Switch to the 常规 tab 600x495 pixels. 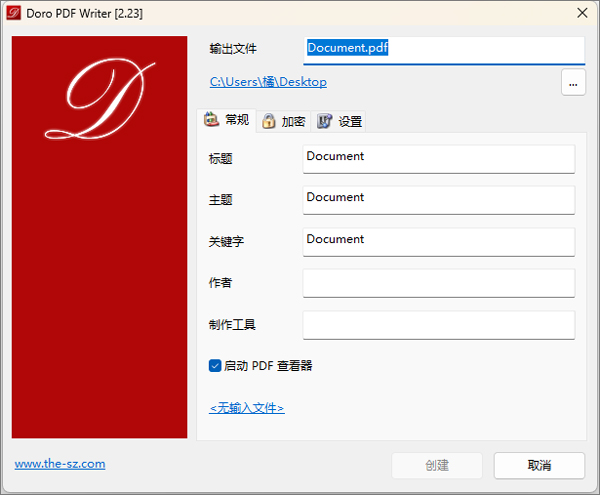click(x=226, y=120)
